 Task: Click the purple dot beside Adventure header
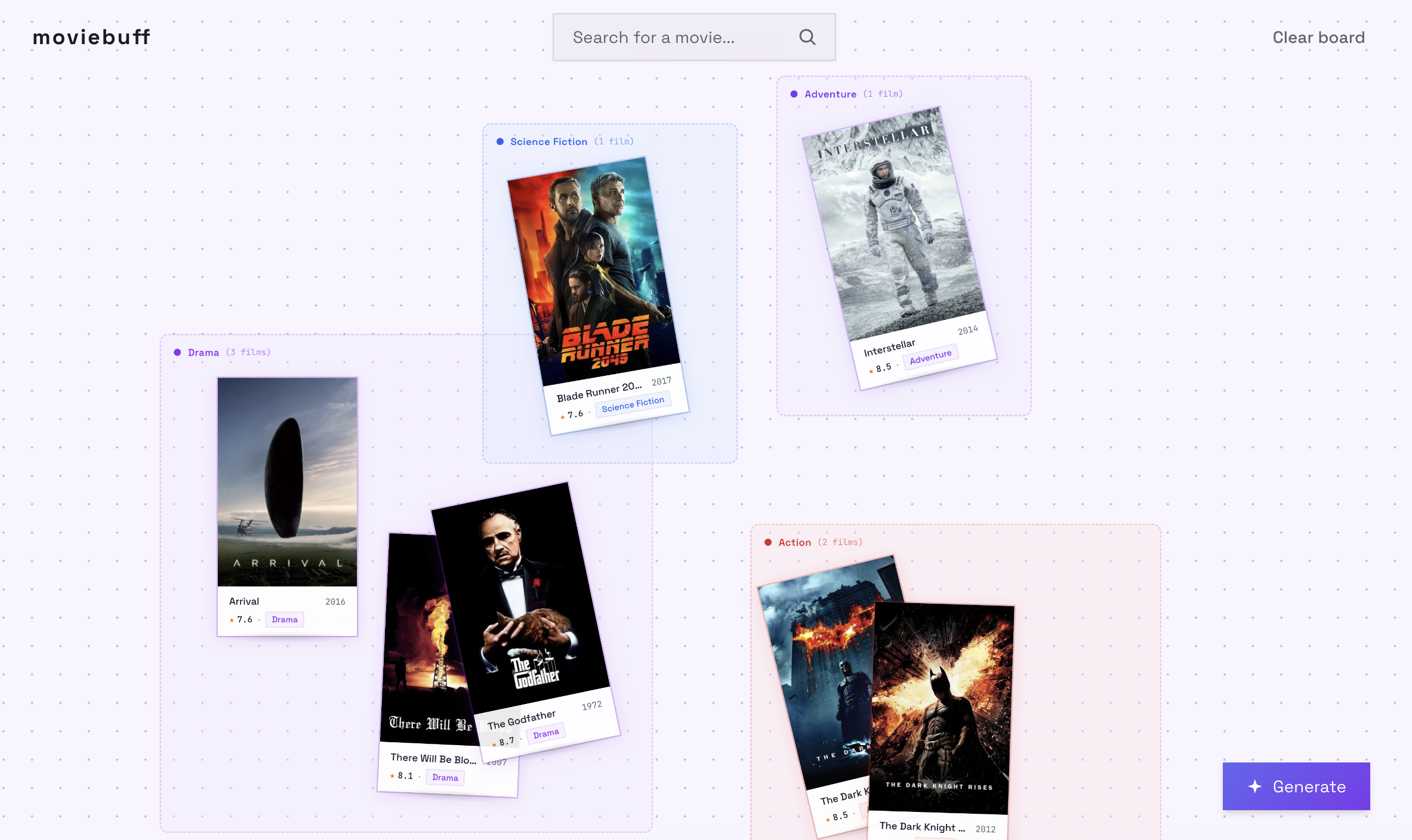point(793,94)
